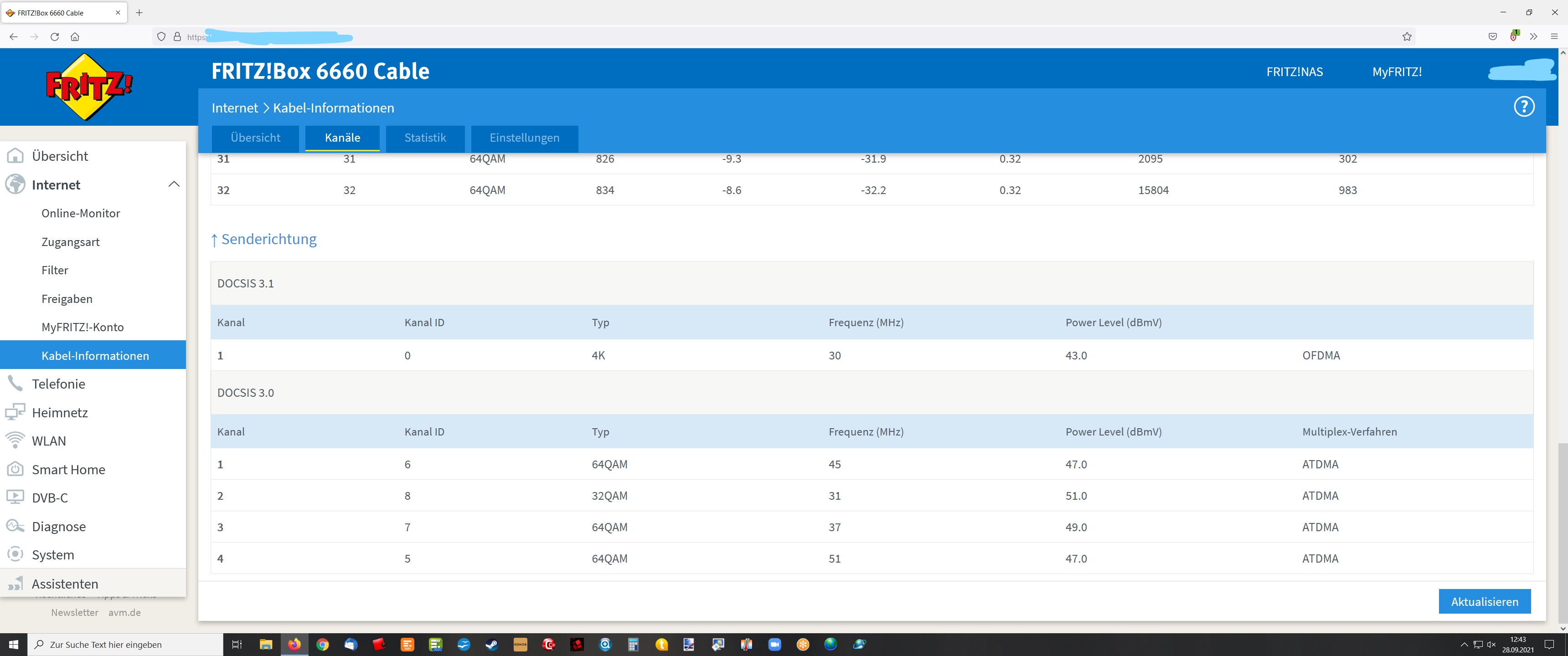Image resolution: width=1568 pixels, height=656 pixels.
Task: Expand the Firefox toolbar overflow chevrons
Action: (x=1533, y=36)
